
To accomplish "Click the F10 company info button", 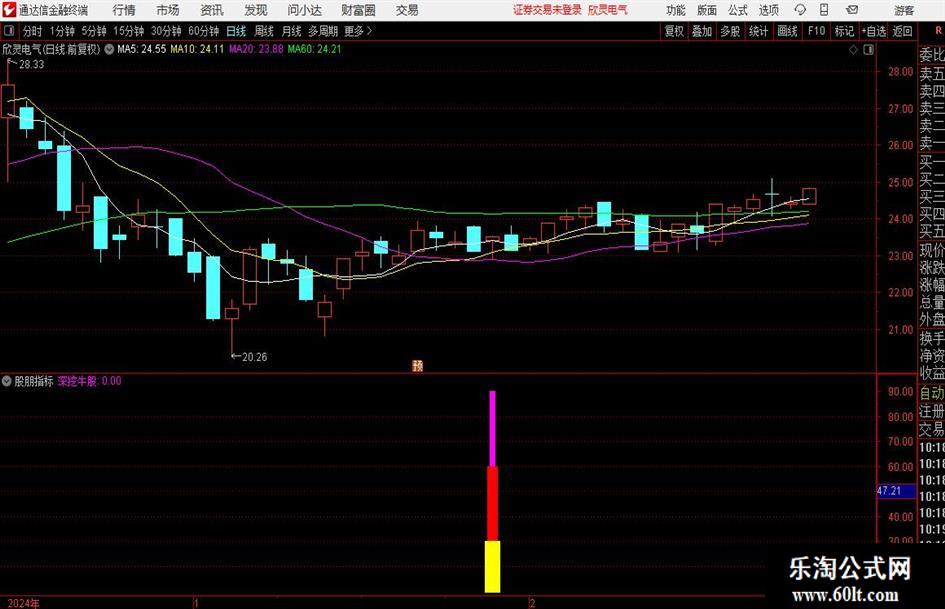I will pyautogui.click(x=817, y=31).
